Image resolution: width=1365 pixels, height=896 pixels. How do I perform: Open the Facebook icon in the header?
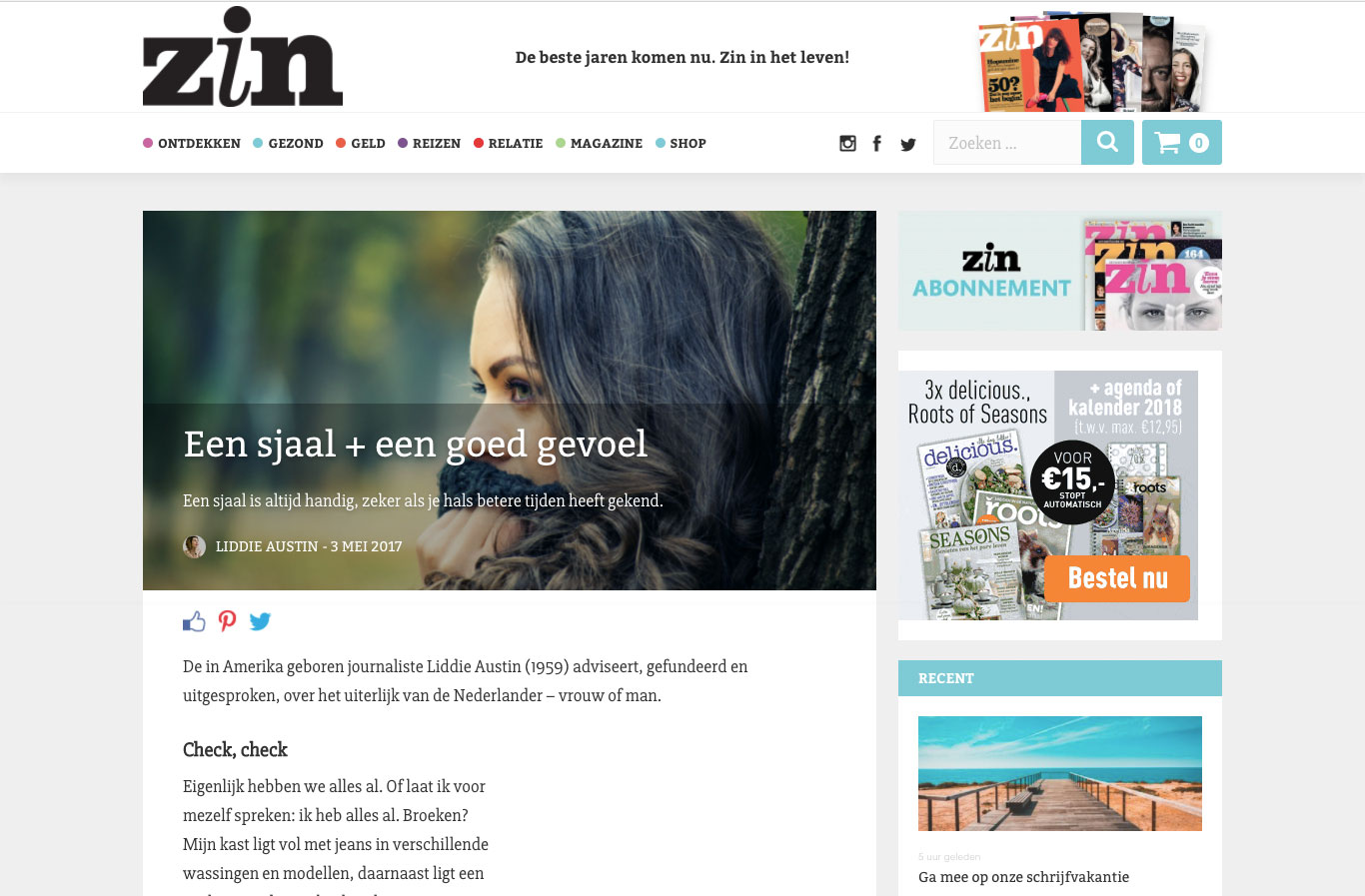pyautogui.click(x=877, y=143)
